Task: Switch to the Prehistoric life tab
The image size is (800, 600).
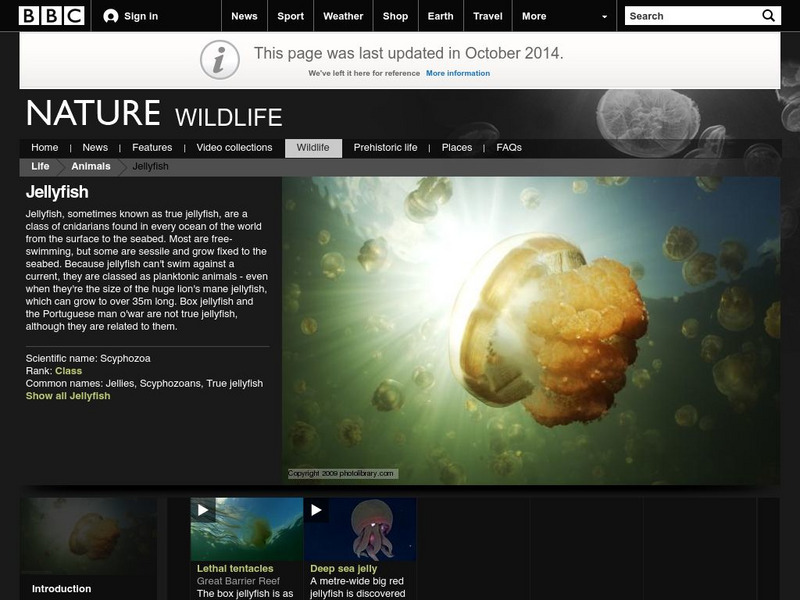Action: [388, 146]
